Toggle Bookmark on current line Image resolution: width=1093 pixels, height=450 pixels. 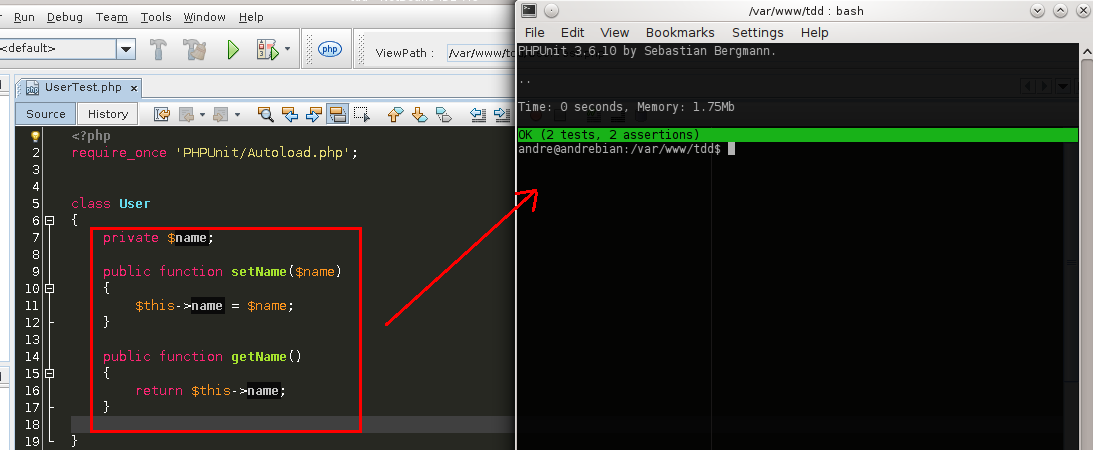(x=443, y=114)
